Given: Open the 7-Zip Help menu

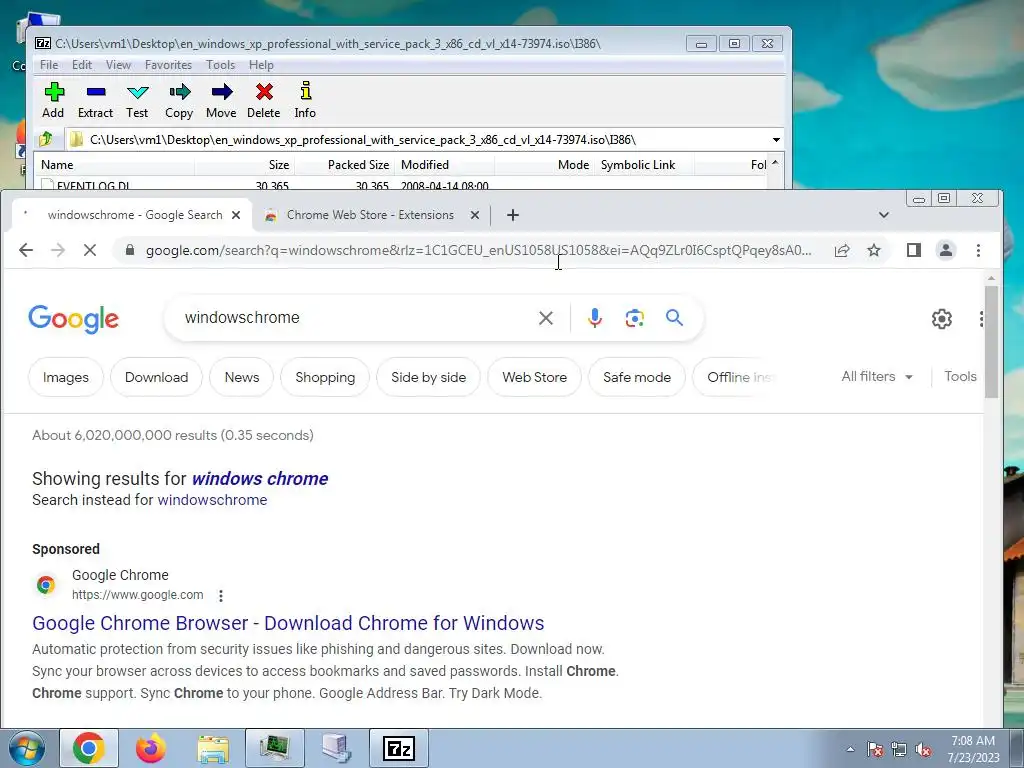Looking at the screenshot, I should tap(261, 65).
